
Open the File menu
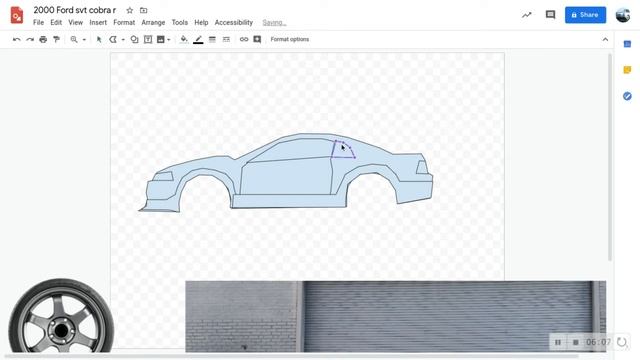coord(38,22)
